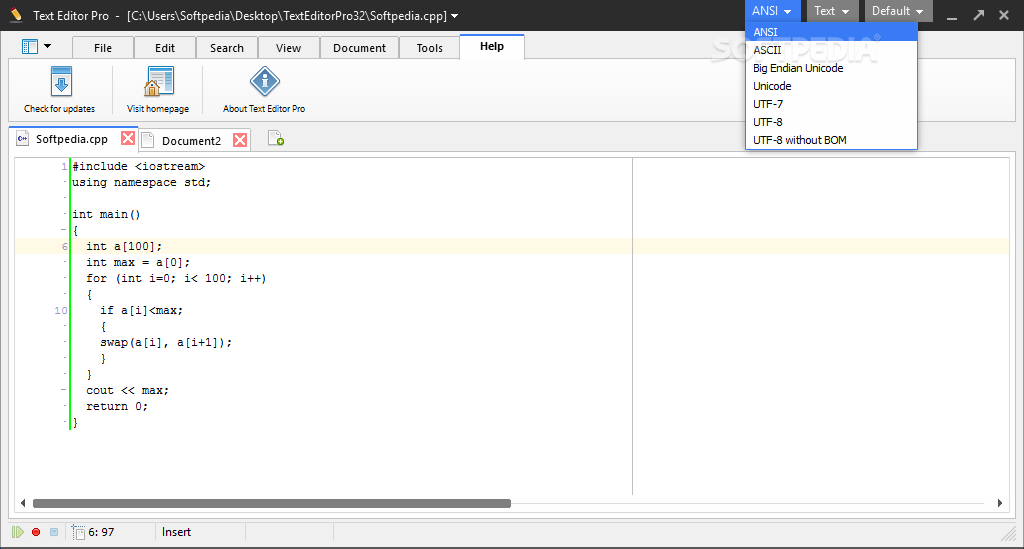This screenshot has height=549, width=1024.
Task: Click the 'swap(a[i], a[i+1]);' line
Action: [166, 342]
